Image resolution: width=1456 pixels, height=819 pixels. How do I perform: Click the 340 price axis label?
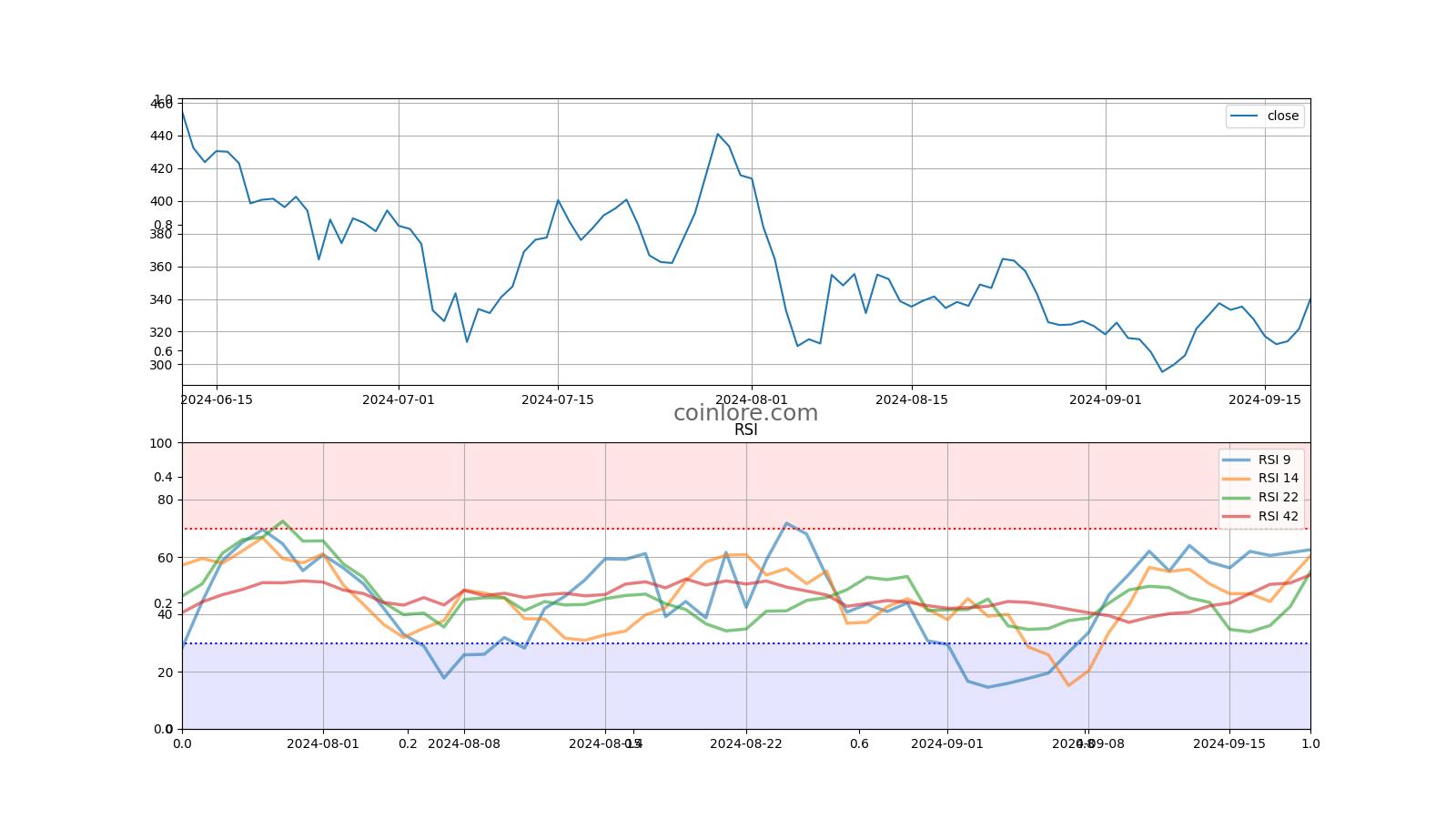(161, 299)
